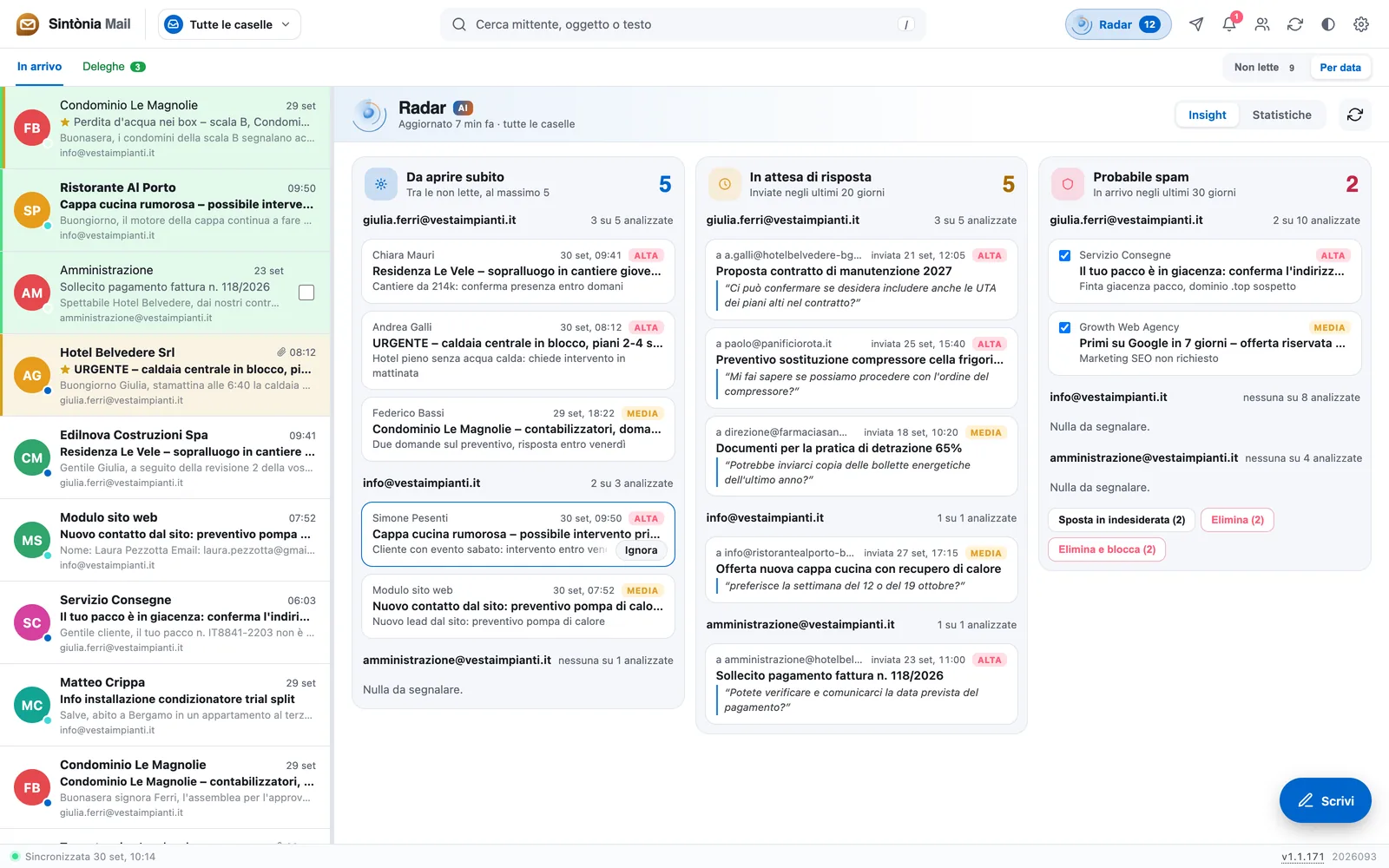Click the sync arrows icon in header
This screenshot has width=1389, height=868.
[x=1295, y=24]
